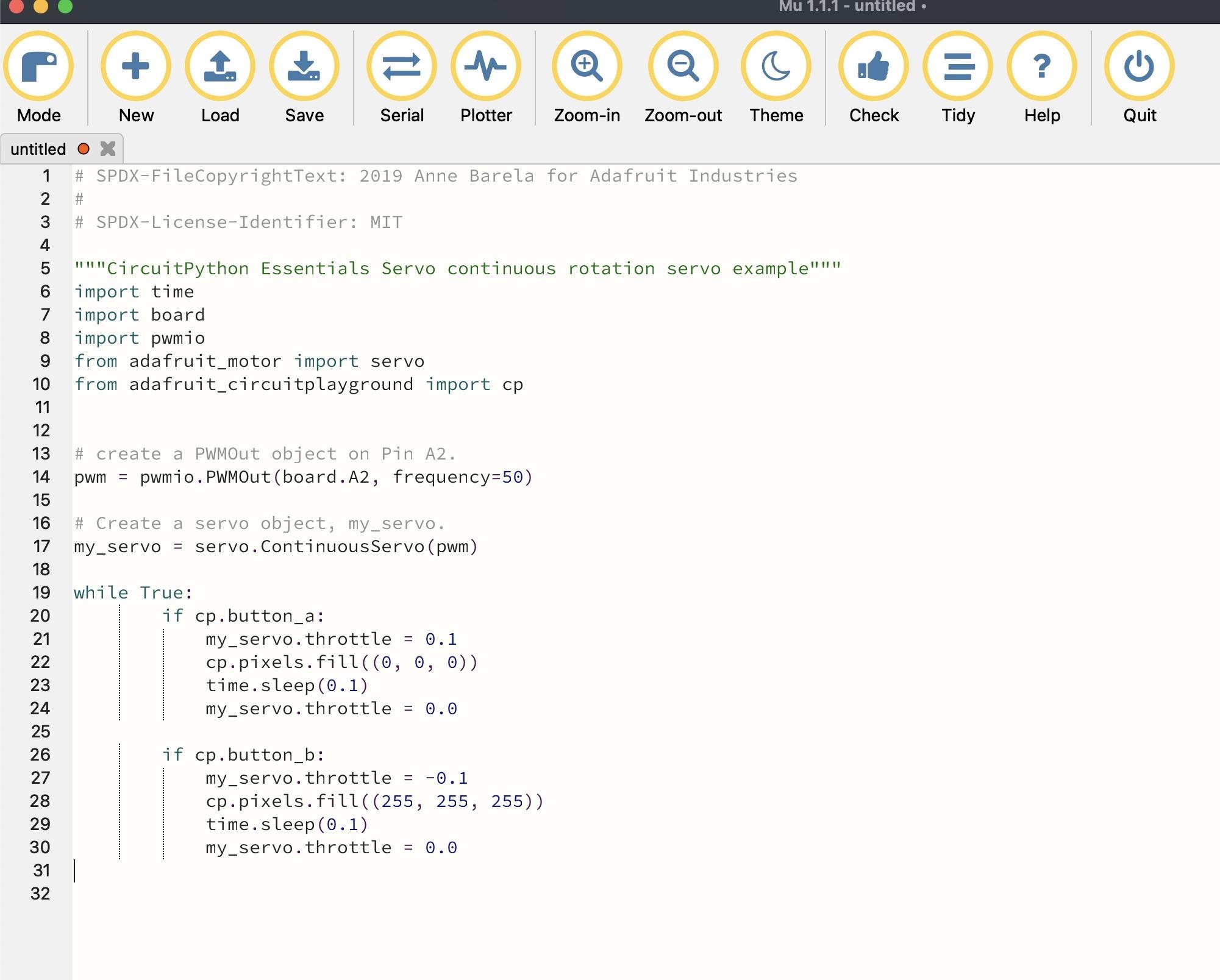The width and height of the screenshot is (1220, 980).
Task: Quit Mu with power icon
Action: coord(1139,67)
